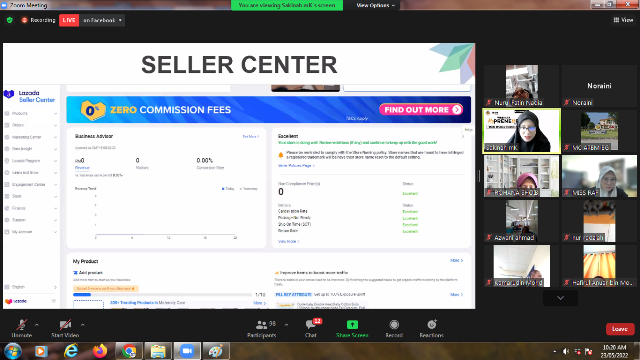Click the system tray volume icon

[x=566, y=351]
